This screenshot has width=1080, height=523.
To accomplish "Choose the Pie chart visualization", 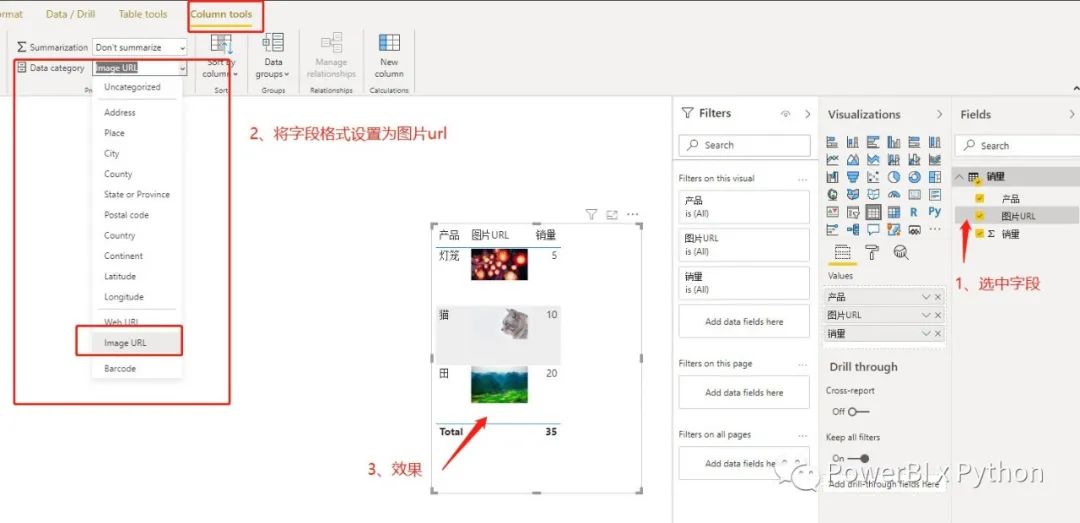I will click(894, 177).
